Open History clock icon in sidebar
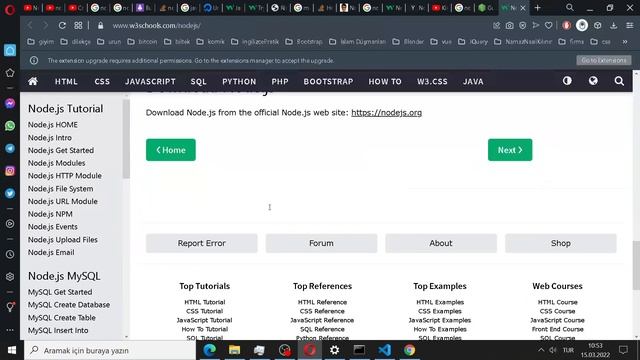Screen dimensions: 640x360 click(10, 254)
